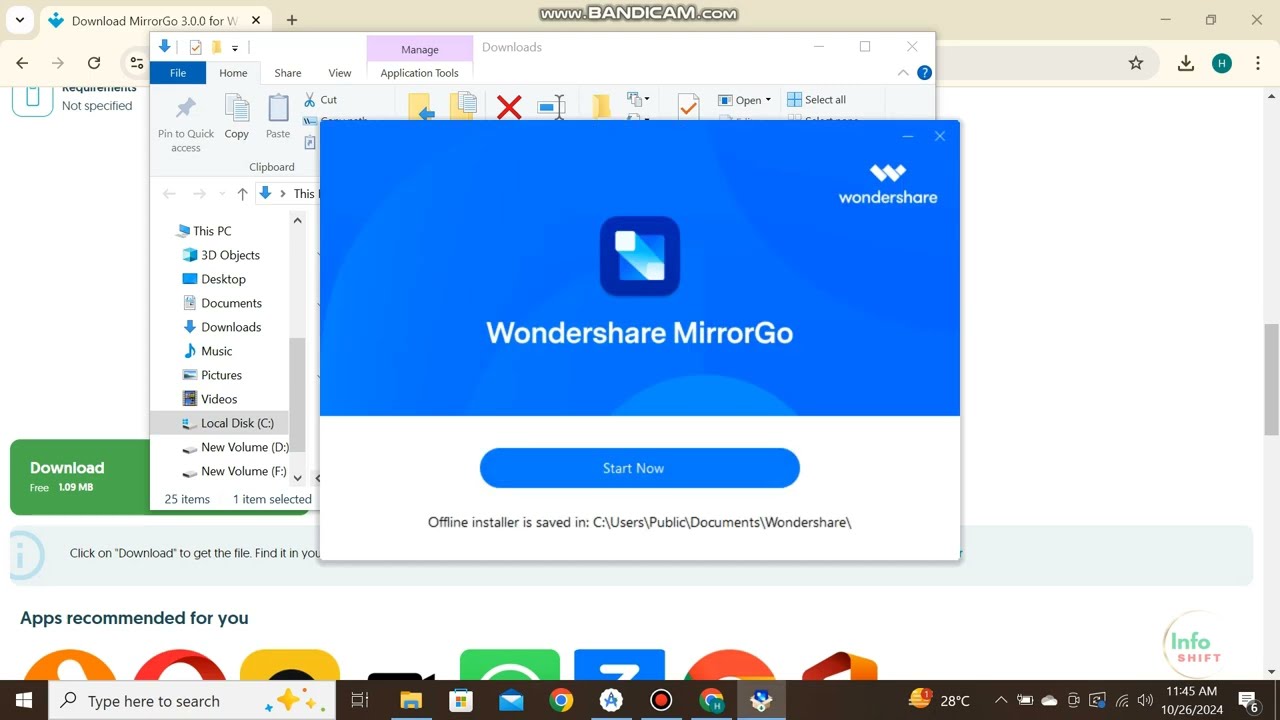Image resolution: width=1280 pixels, height=720 pixels.
Task: Click Cut in Explorer Clipboard group
Action: (320, 100)
